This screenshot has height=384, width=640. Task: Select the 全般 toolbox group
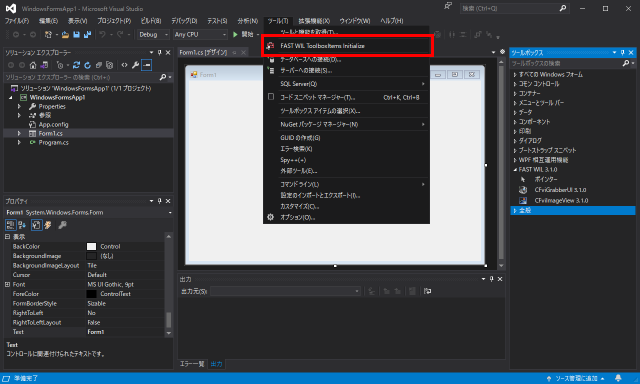[573, 210]
